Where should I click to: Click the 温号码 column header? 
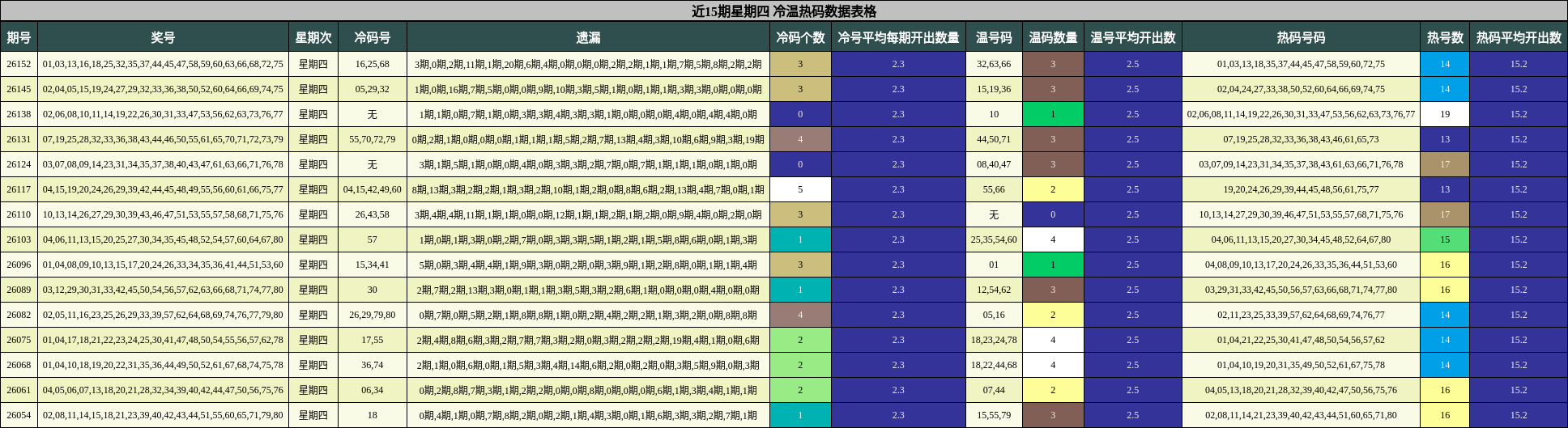pos(994,37)
